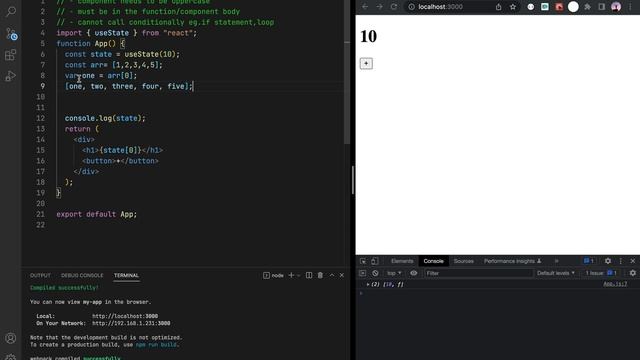Open the puzzle-piece Extensions menu in browser
The image size is (640, 360).
point(587,7)
